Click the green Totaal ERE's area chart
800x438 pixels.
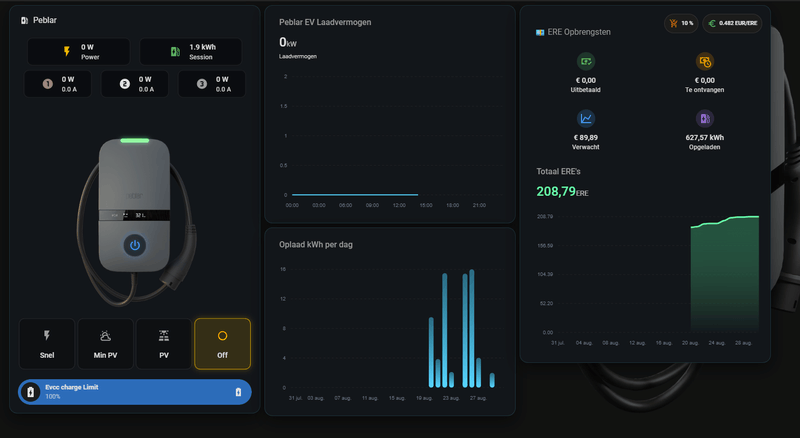(724, 274)
